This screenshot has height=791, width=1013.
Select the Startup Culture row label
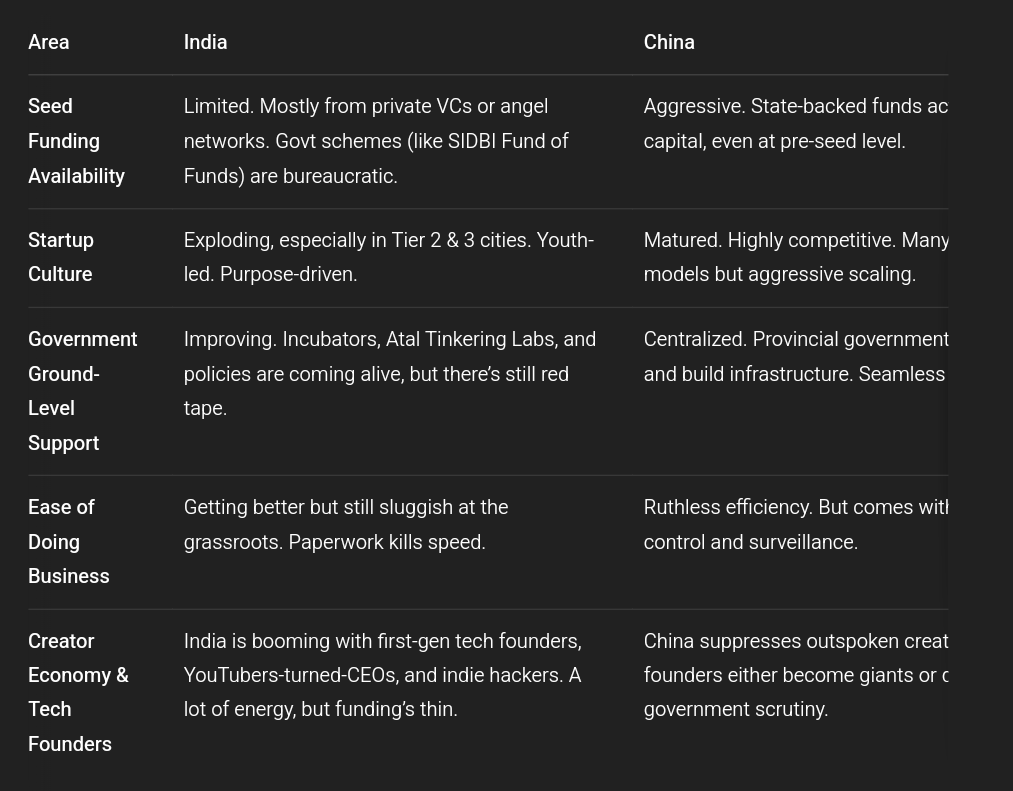pos(60,257)
